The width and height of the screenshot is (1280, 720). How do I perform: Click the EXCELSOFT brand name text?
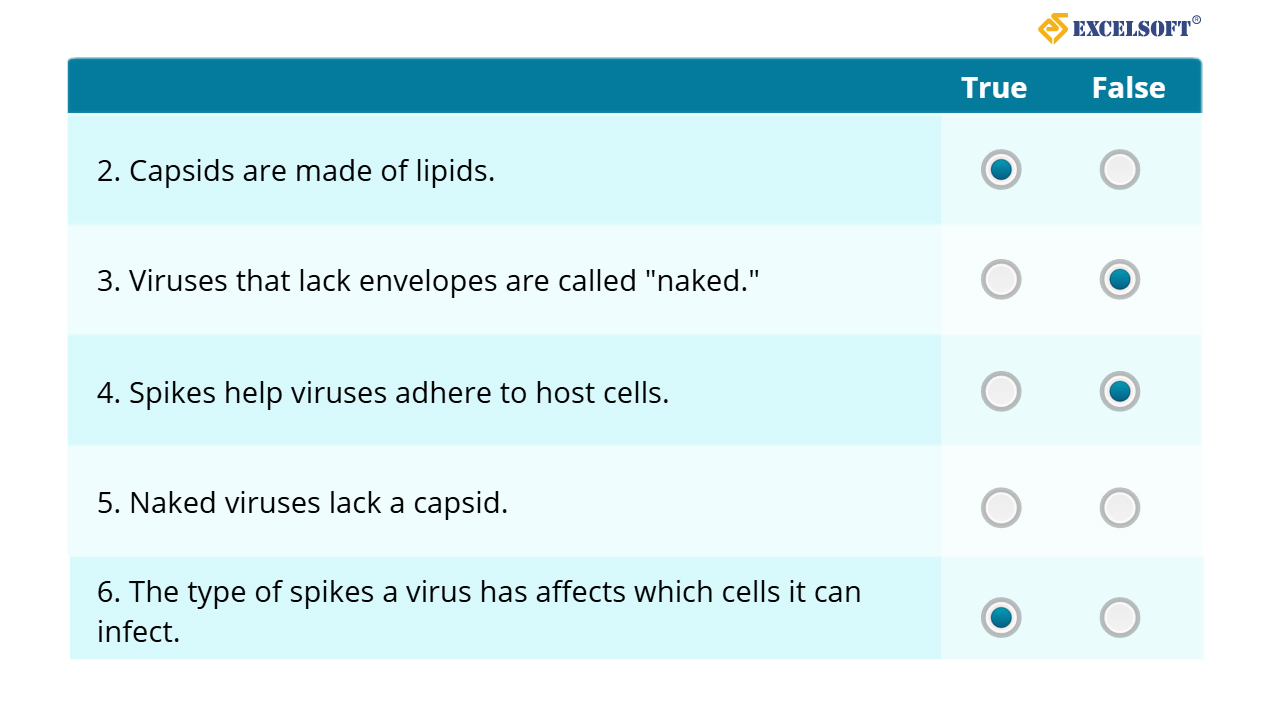coord(1132,29)
